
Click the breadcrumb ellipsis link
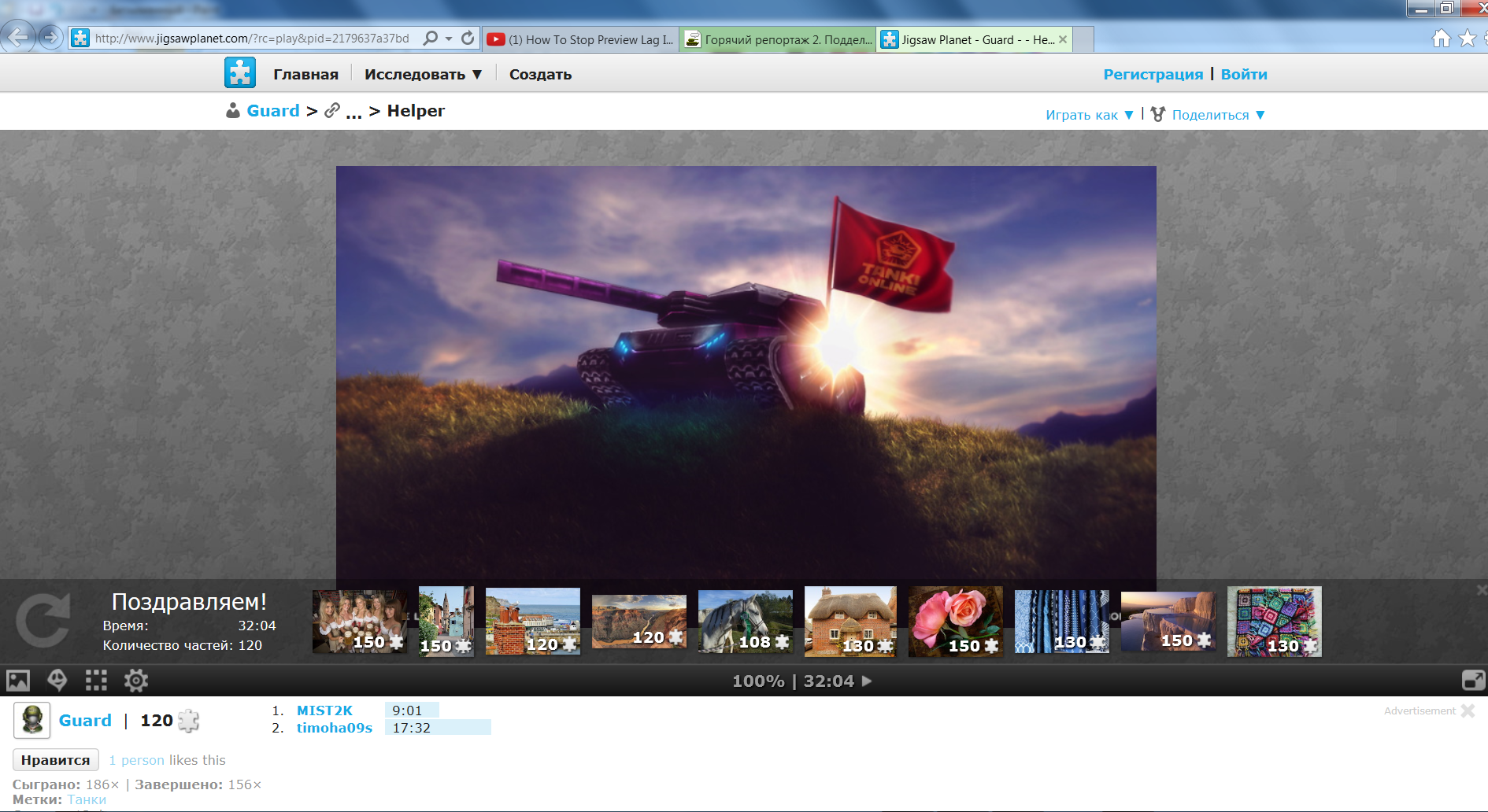click(x=353, y=113)
